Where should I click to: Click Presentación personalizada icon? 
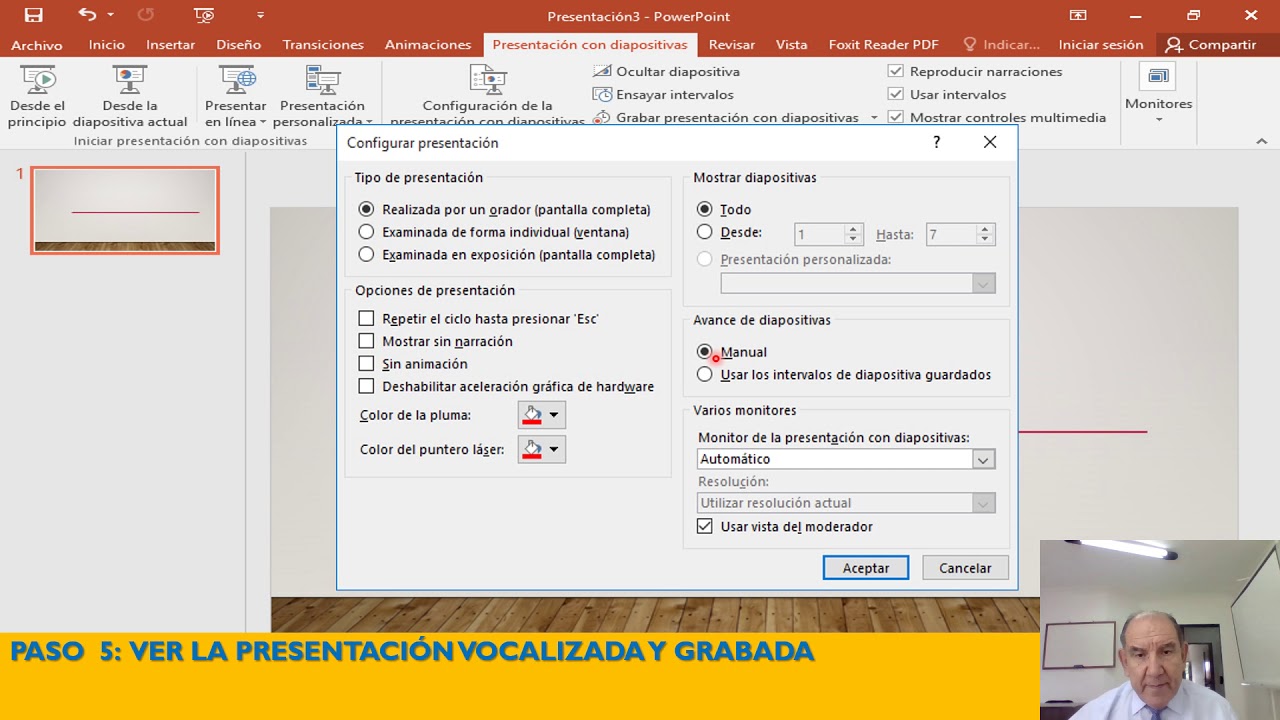tap(322, 79)
